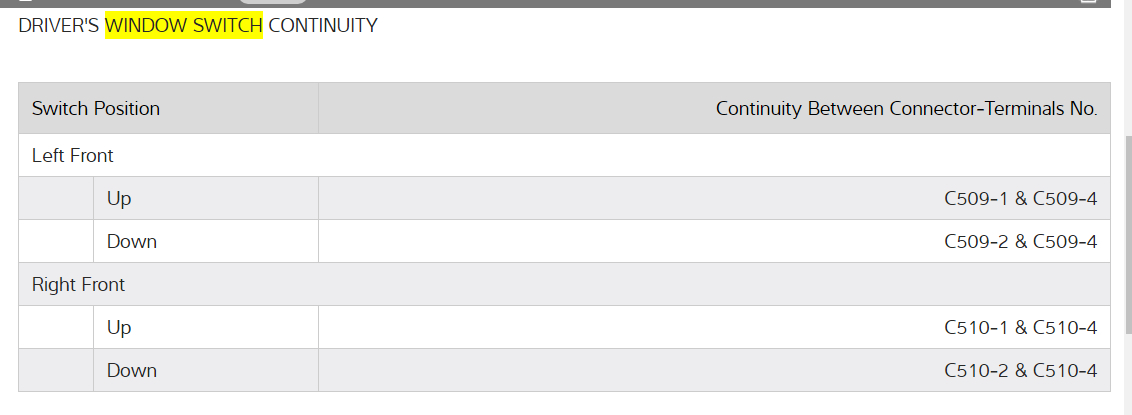
Task: Select the C510-1 & C510-4 cell
Action: point(1020,328)
